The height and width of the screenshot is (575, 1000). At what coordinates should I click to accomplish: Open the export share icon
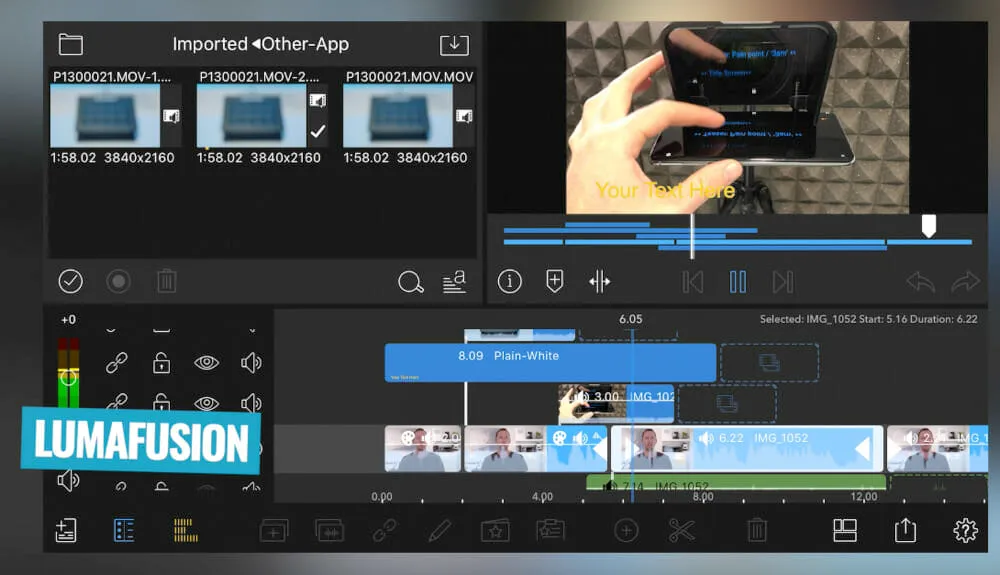click(x=905, y=530)
